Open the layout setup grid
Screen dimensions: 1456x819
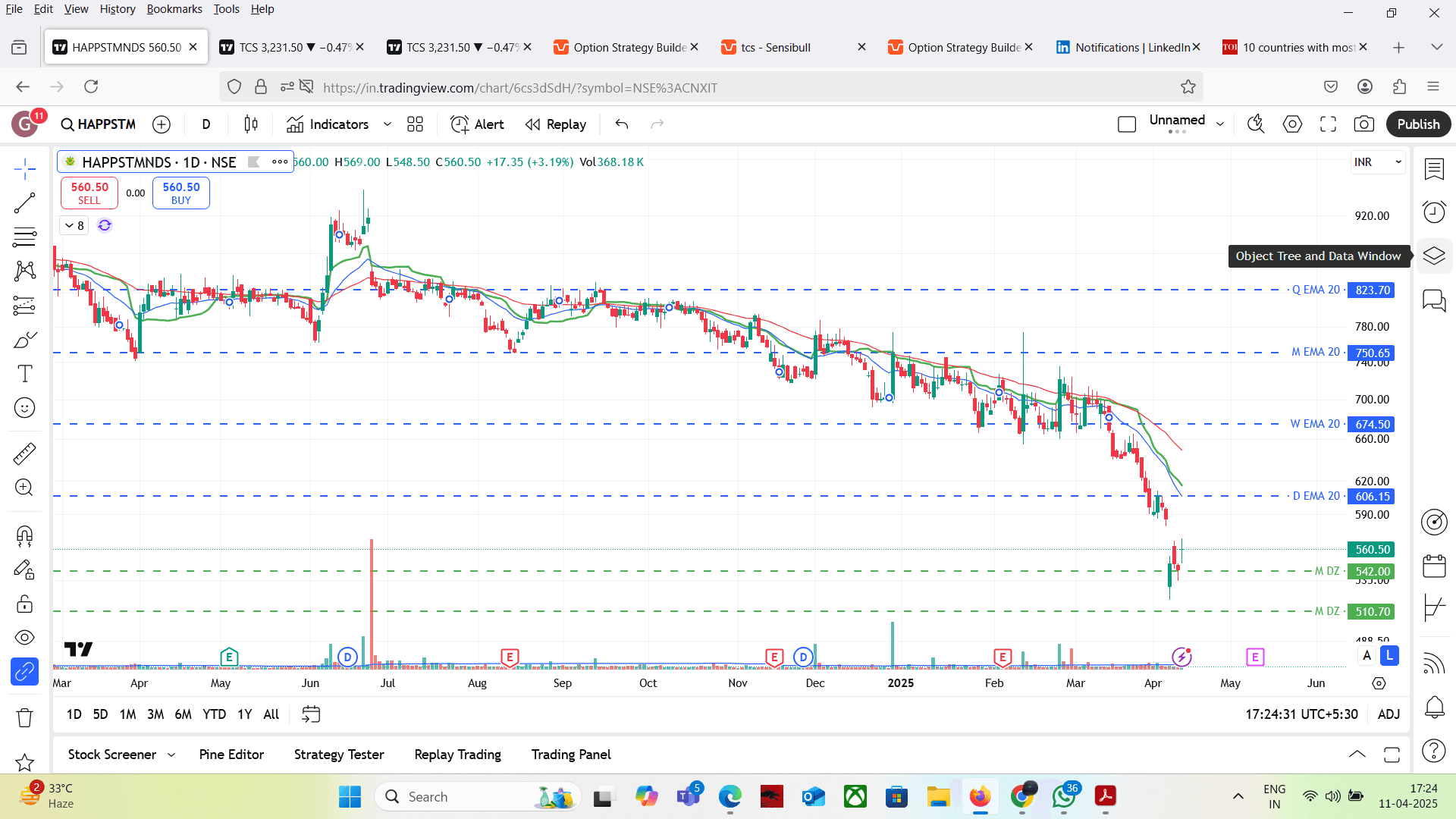(x=415, y=124)
